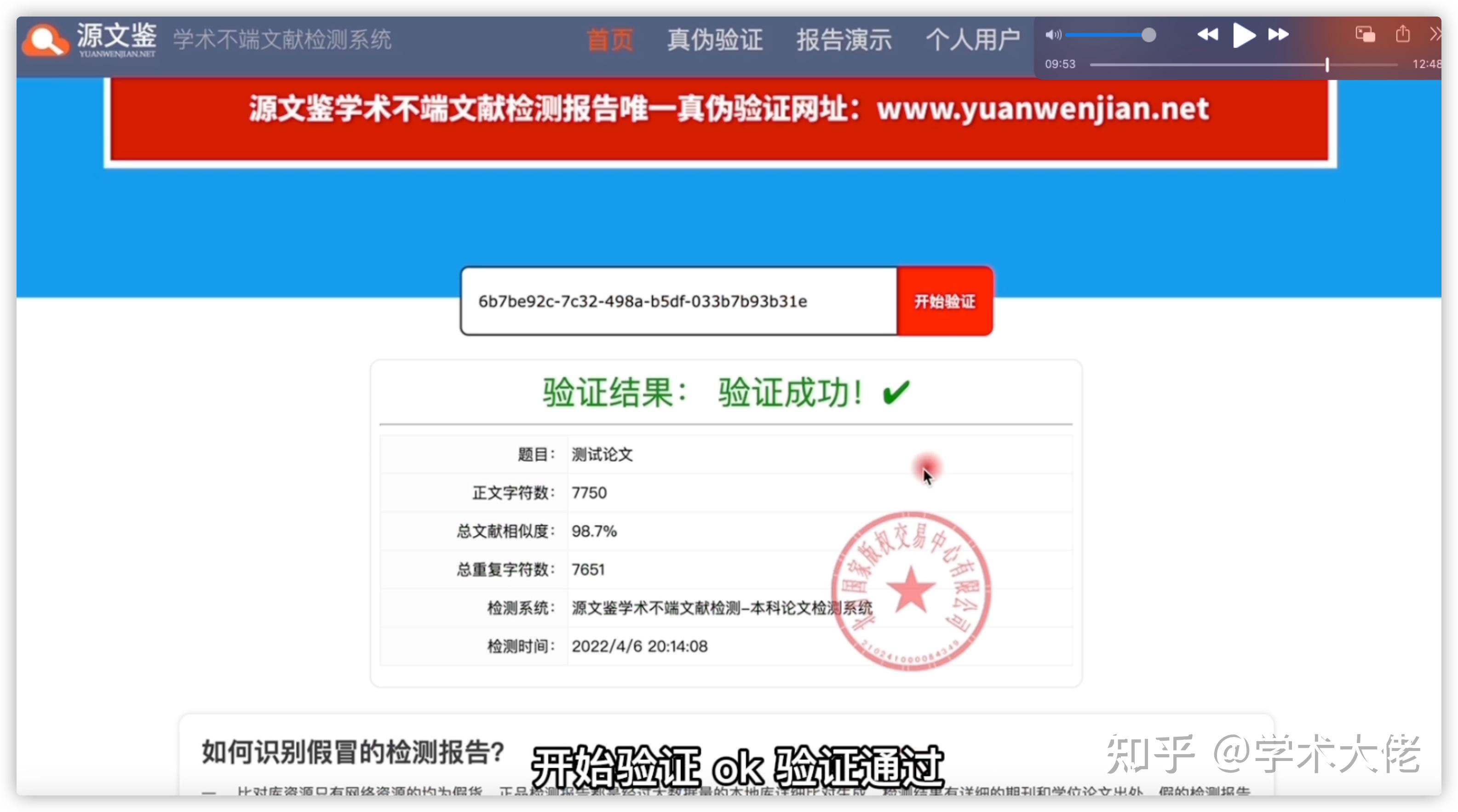The image size is (1458, 812).
Task: Focus the verification code input field
Action: click(x=678, y=301)
